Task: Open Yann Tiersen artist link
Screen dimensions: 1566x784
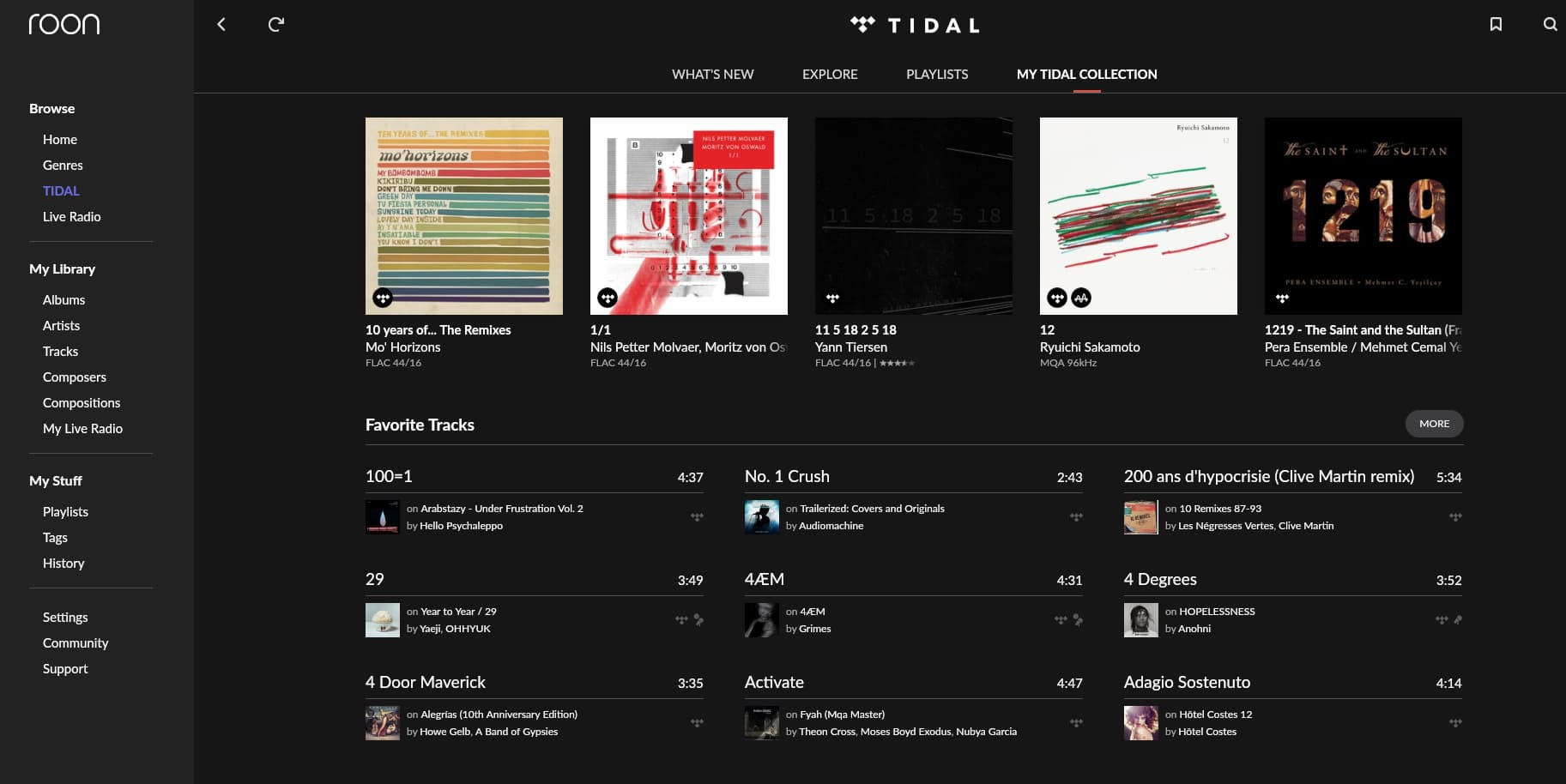Action: (x=851, y=347)
